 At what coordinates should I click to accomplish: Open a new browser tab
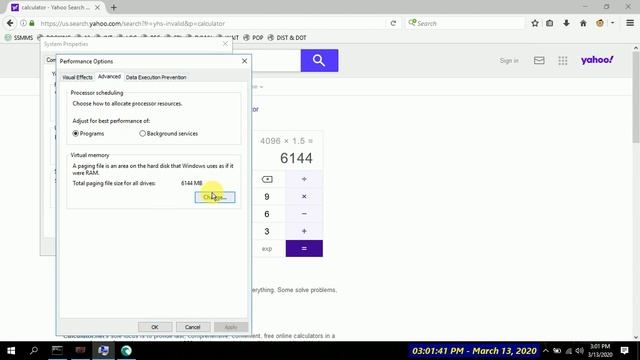click(113, 7)
